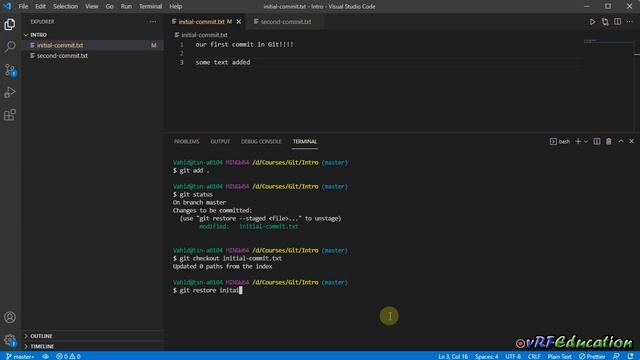Open editor More Actions ellipsis

pyautogui.click(x=630, y=22)
